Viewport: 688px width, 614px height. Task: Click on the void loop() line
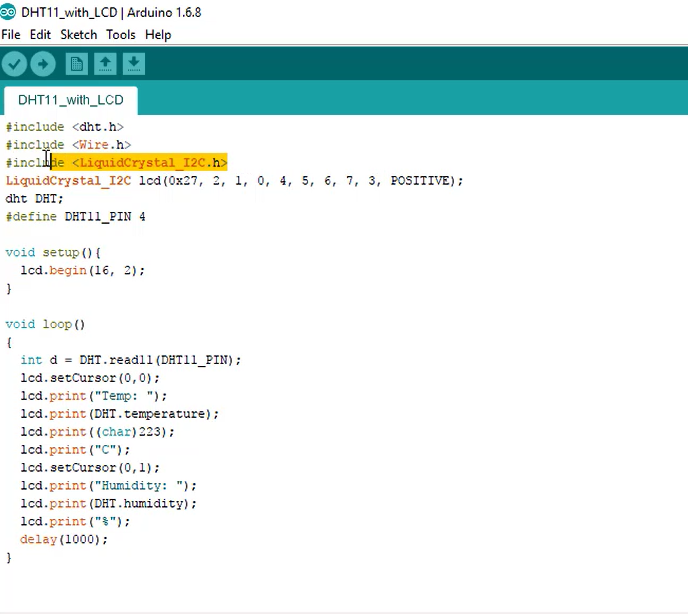click(45, 324)
